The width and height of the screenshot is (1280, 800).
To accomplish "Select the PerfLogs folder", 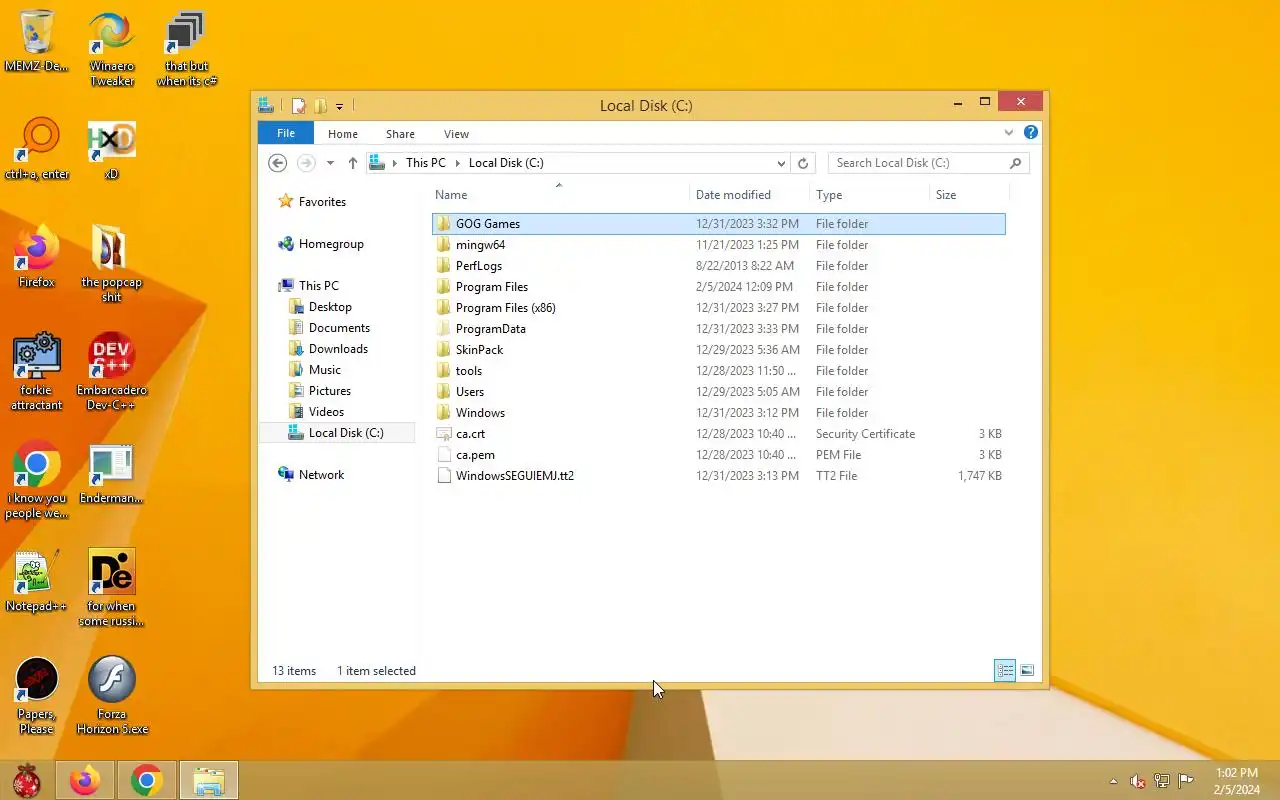I will pyautogui.click(x=718, y=266).
